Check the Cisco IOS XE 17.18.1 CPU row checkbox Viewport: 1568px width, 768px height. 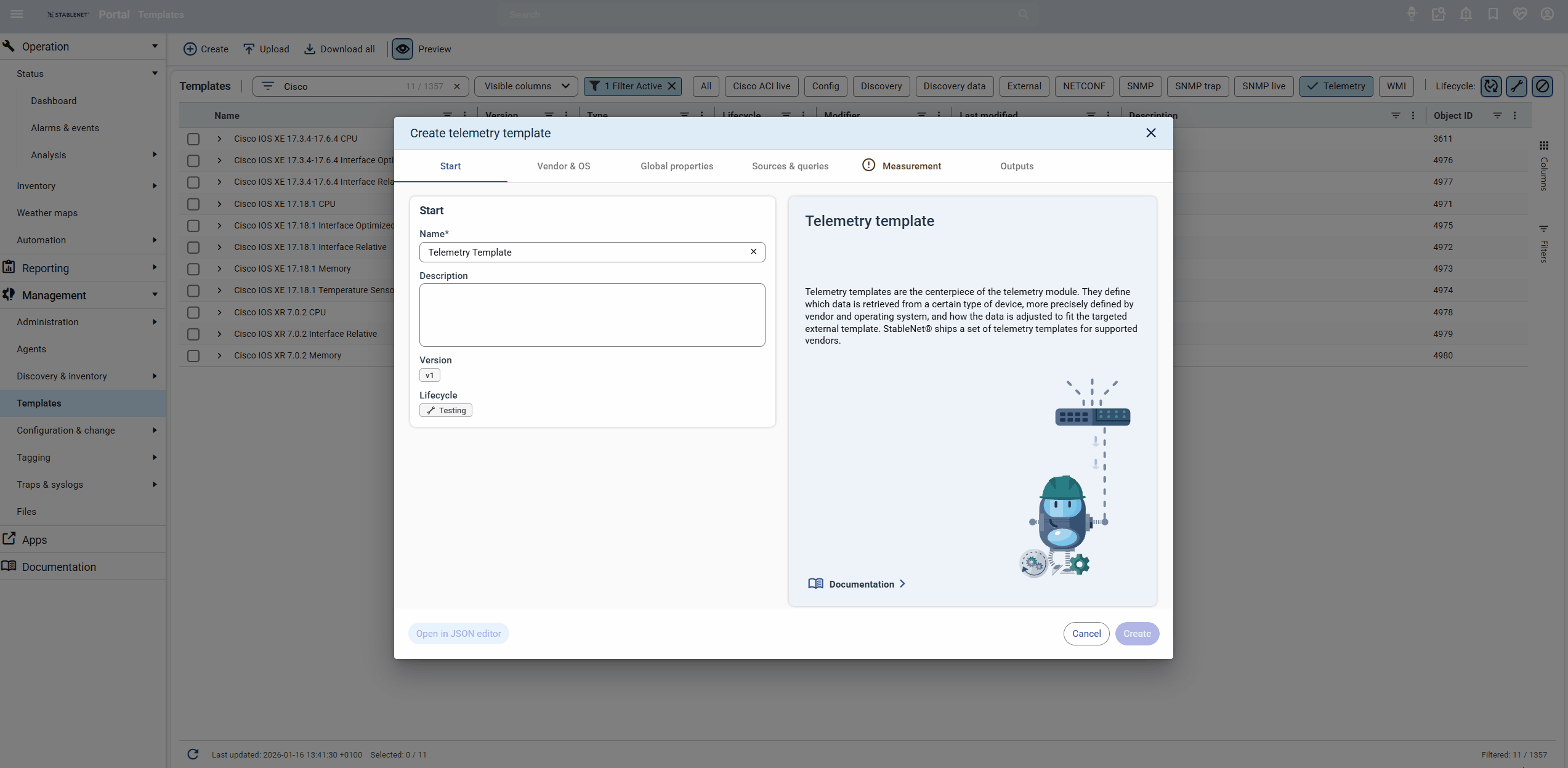coord(193,204)
